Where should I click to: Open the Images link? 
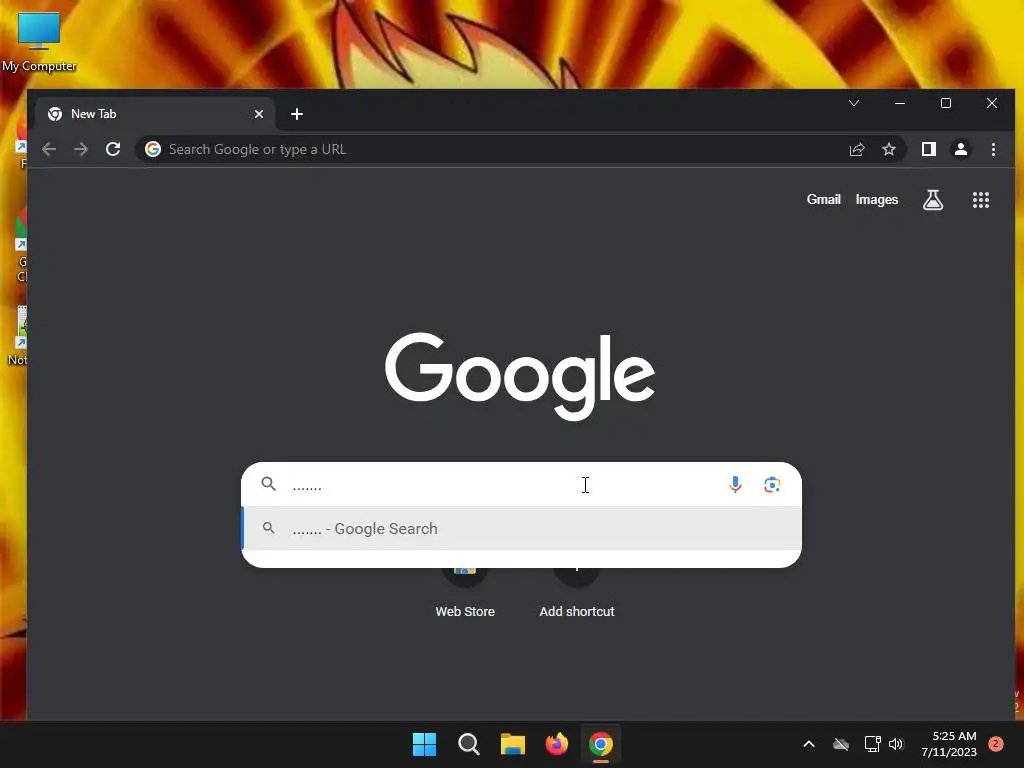point(876,199)
